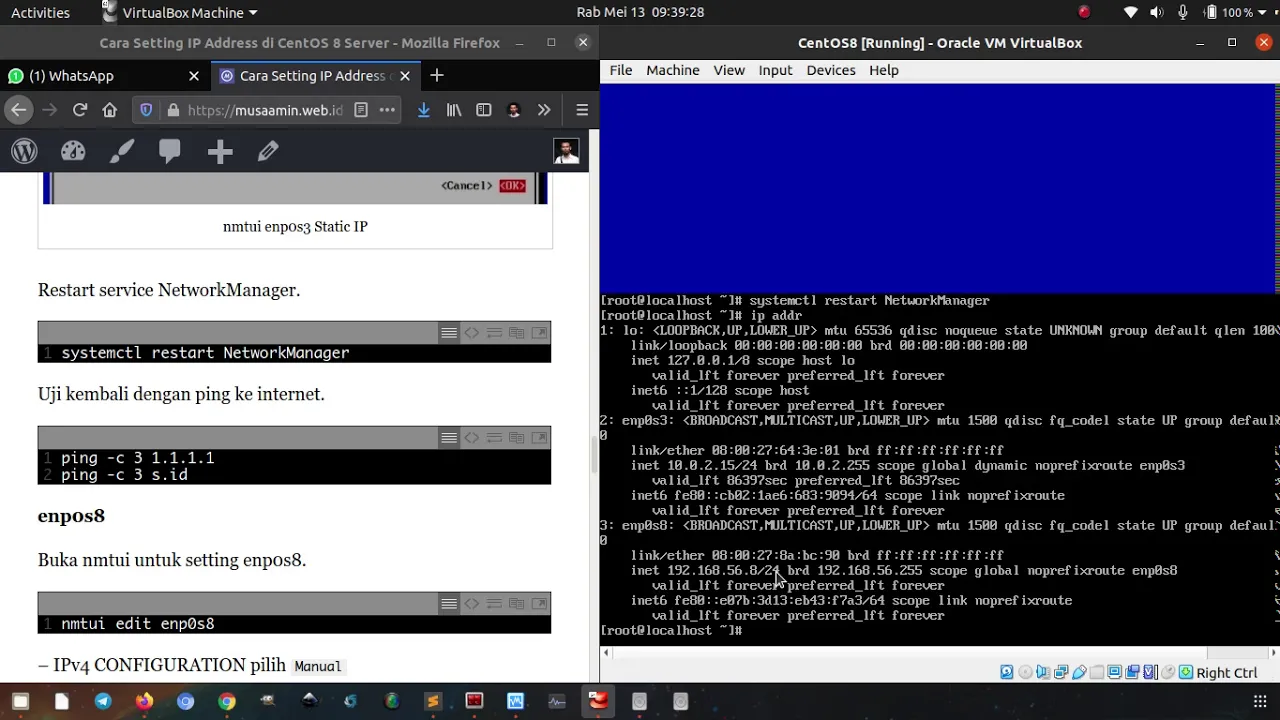Image resolution: width=1280 pixels, height=720 pixels.
Task: Open Firefox library icon
Action: click(454, 110)
